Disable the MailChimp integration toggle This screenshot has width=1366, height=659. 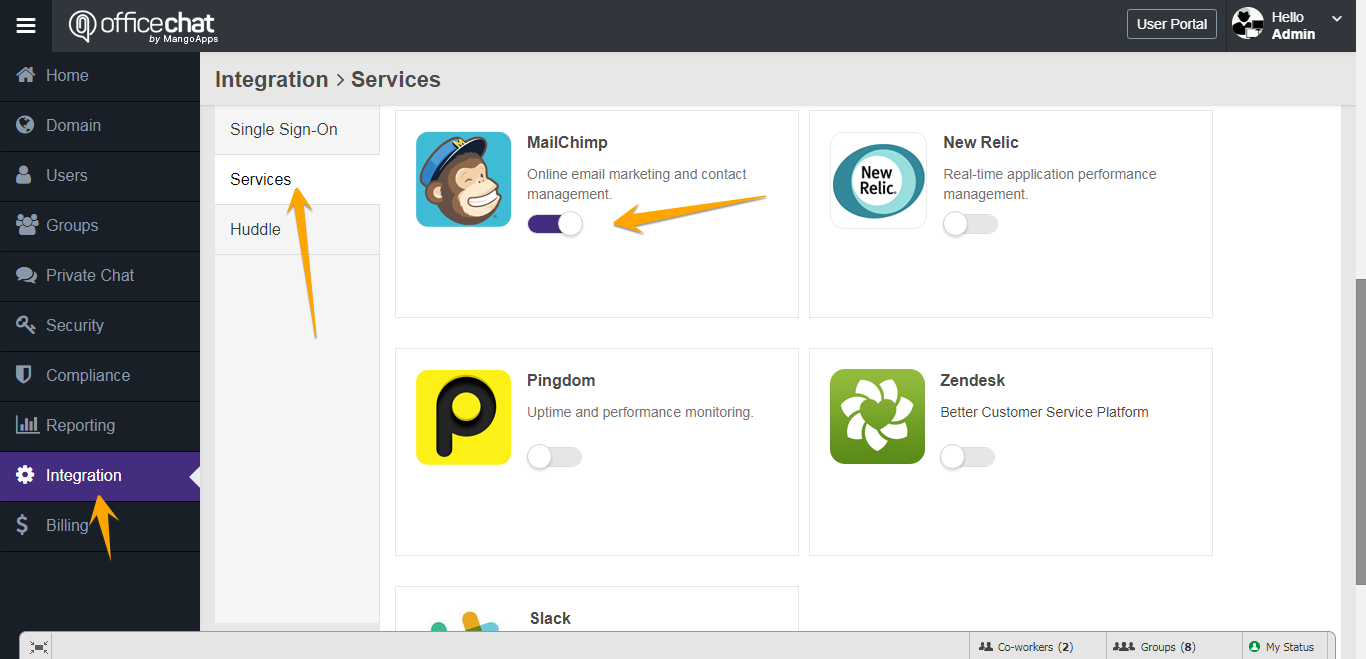554,224
